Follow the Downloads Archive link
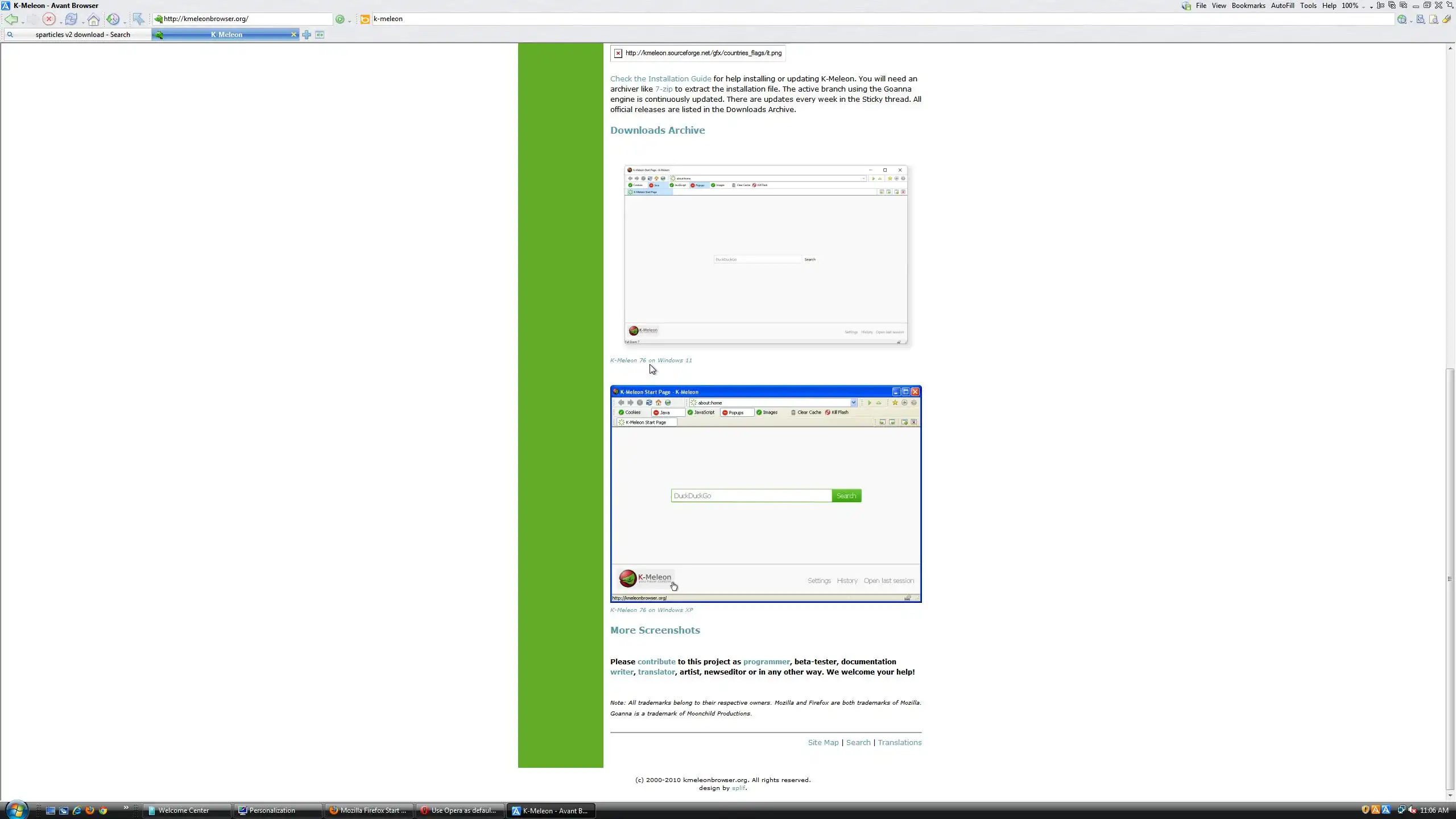The width and height of the screenshot is (1456, 819). (x=657, y=130)
